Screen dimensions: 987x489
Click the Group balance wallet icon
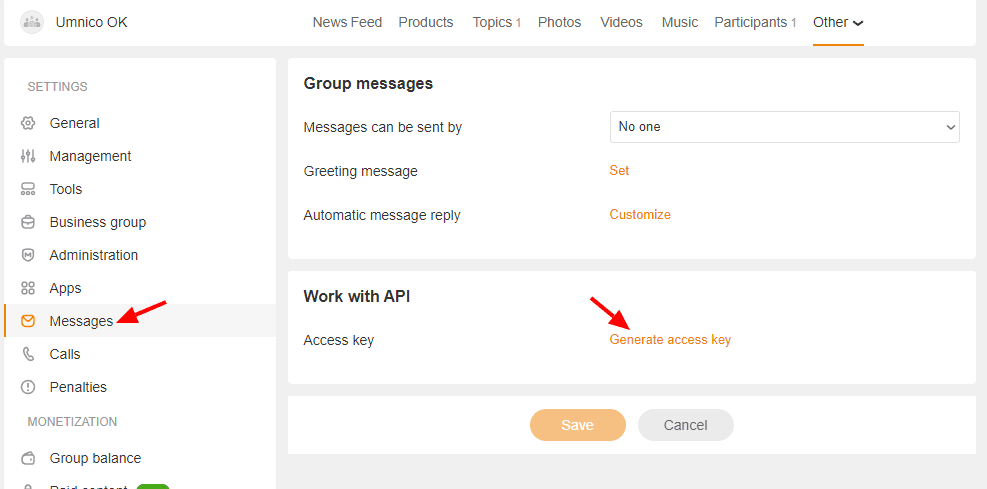click(x=28, y=458)
